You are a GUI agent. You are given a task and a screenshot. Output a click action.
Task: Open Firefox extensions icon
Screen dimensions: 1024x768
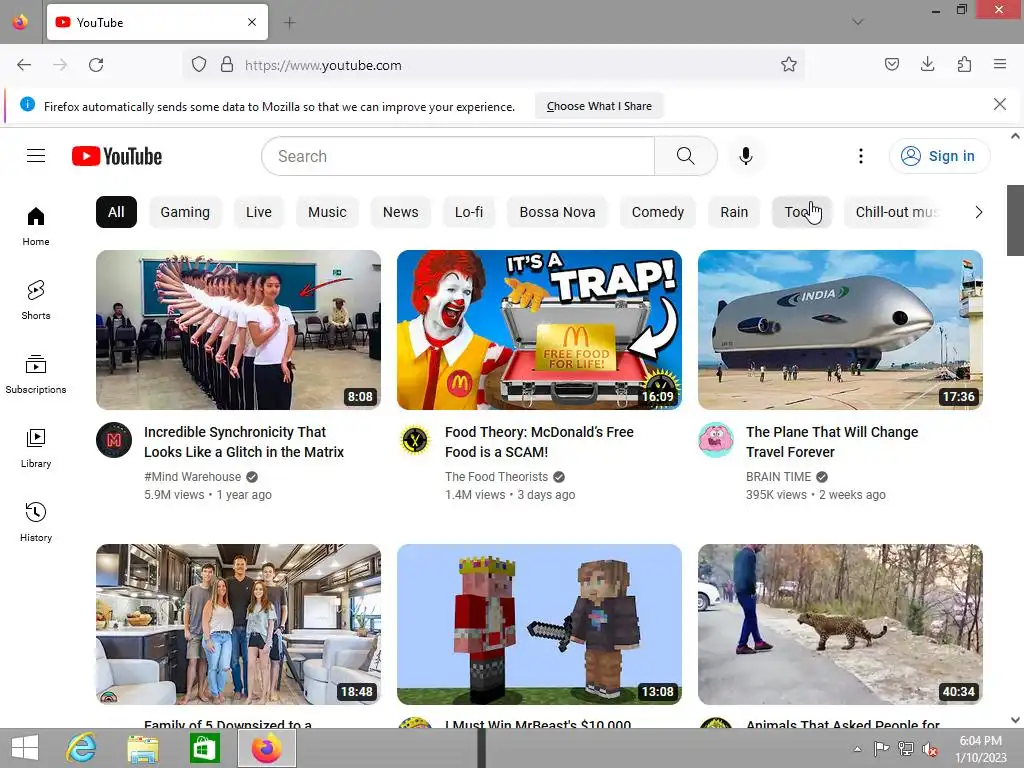point(964,65)
